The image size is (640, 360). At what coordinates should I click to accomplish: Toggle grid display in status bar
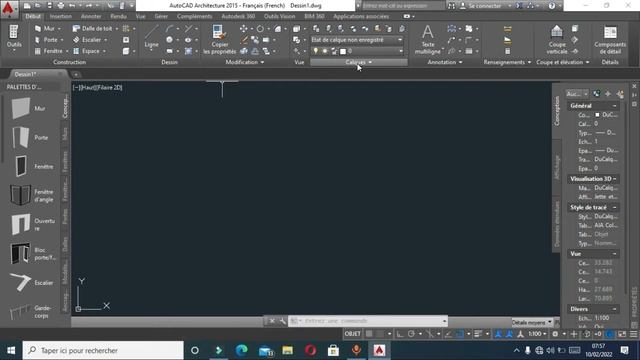click(369, 334)
